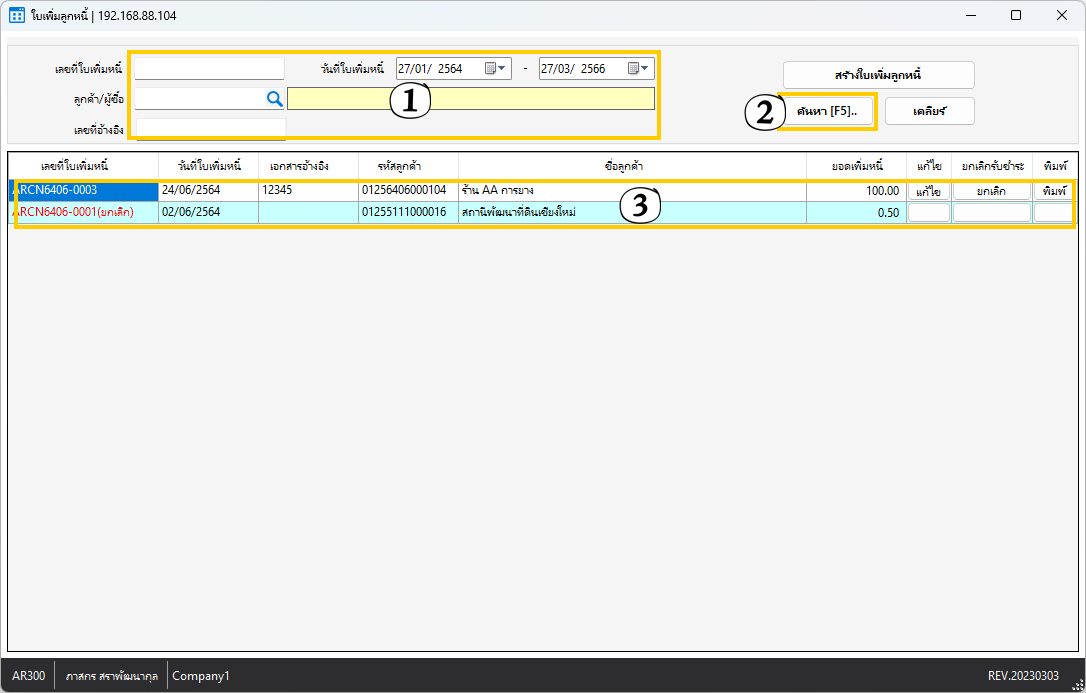
Task: Click the ลูกค้า/ผู้ซื้อ code input box
Action: 198,98
